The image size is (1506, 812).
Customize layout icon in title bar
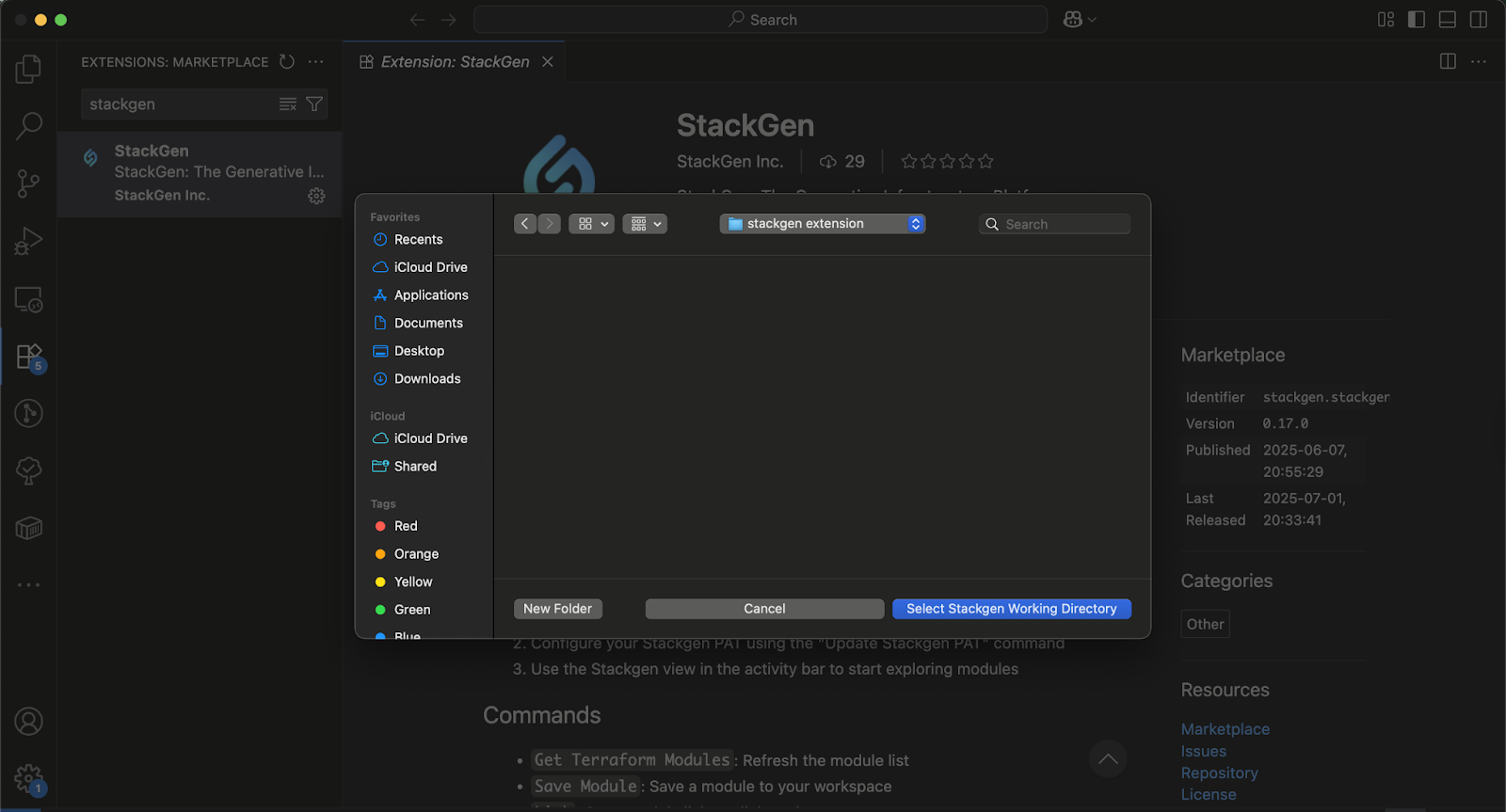[1386, 20]
